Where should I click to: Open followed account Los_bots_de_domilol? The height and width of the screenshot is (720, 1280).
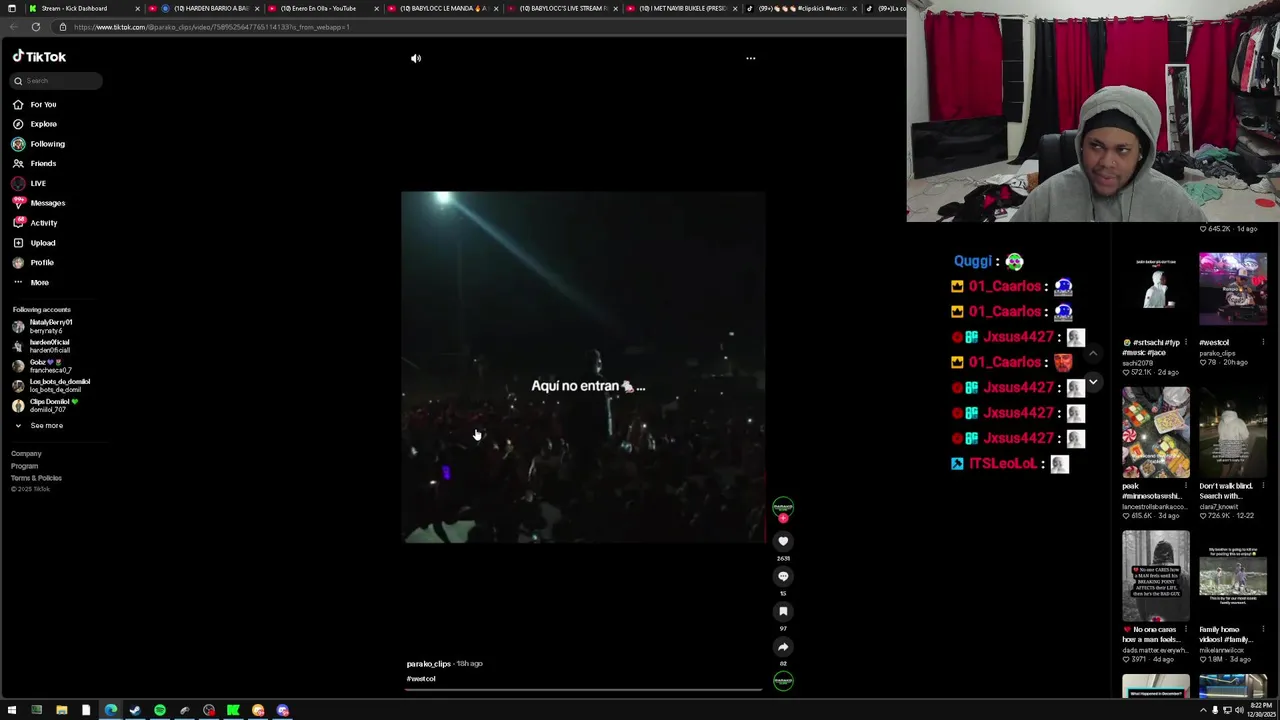(x=50, y=385)
